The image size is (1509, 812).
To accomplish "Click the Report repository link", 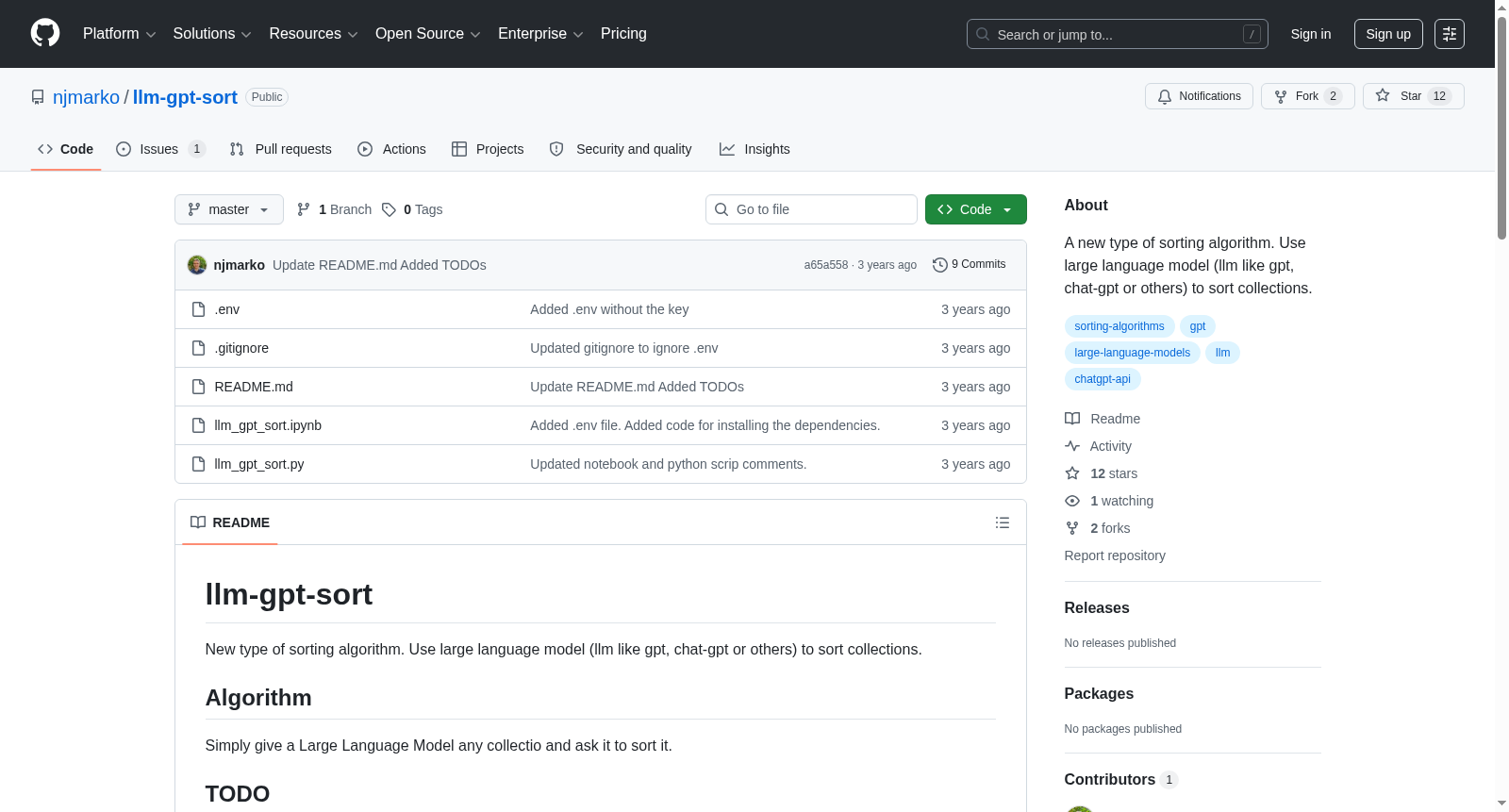I will point(1115,555).
